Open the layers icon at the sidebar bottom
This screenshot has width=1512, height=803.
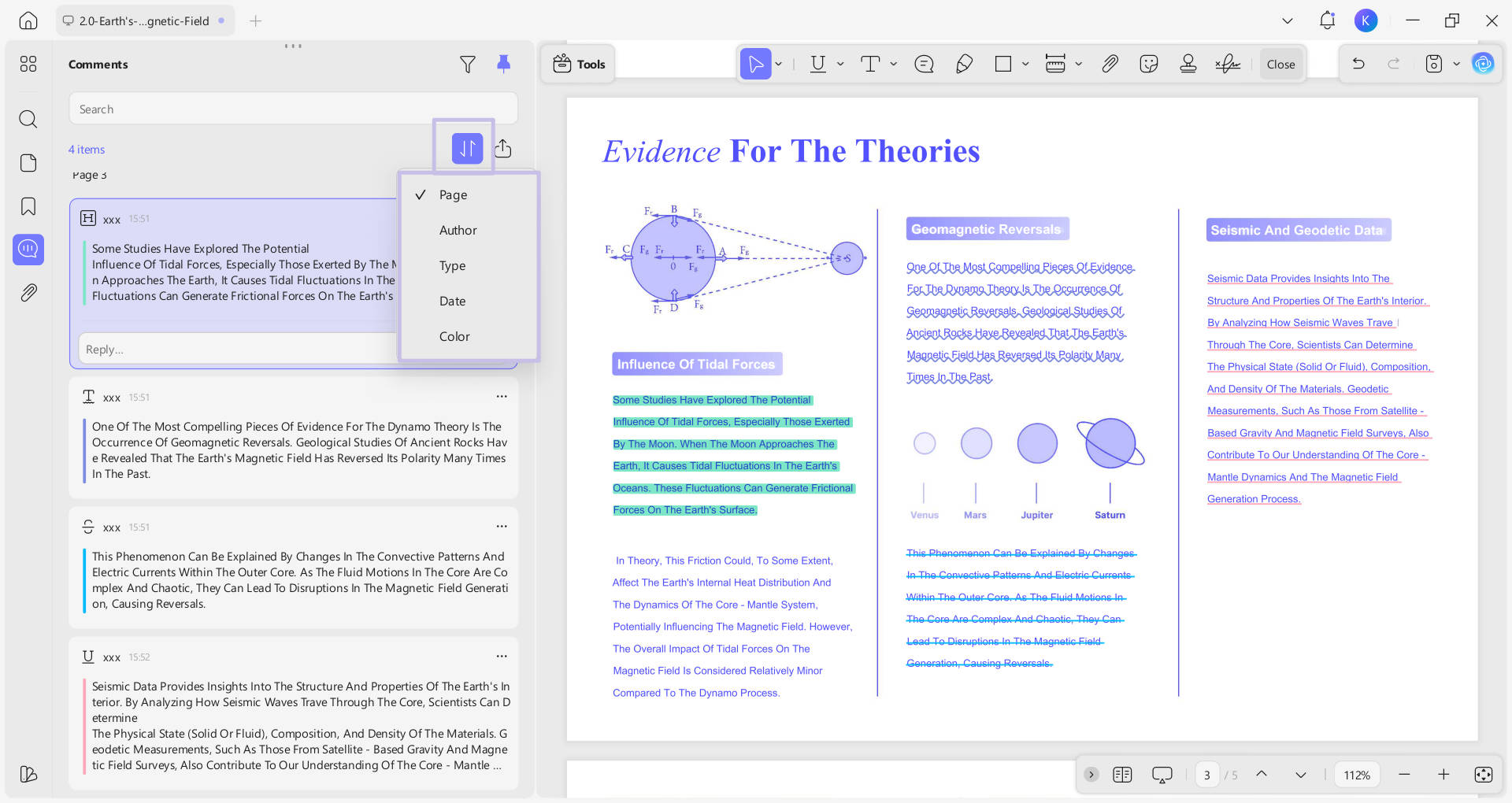coord(28,774)
